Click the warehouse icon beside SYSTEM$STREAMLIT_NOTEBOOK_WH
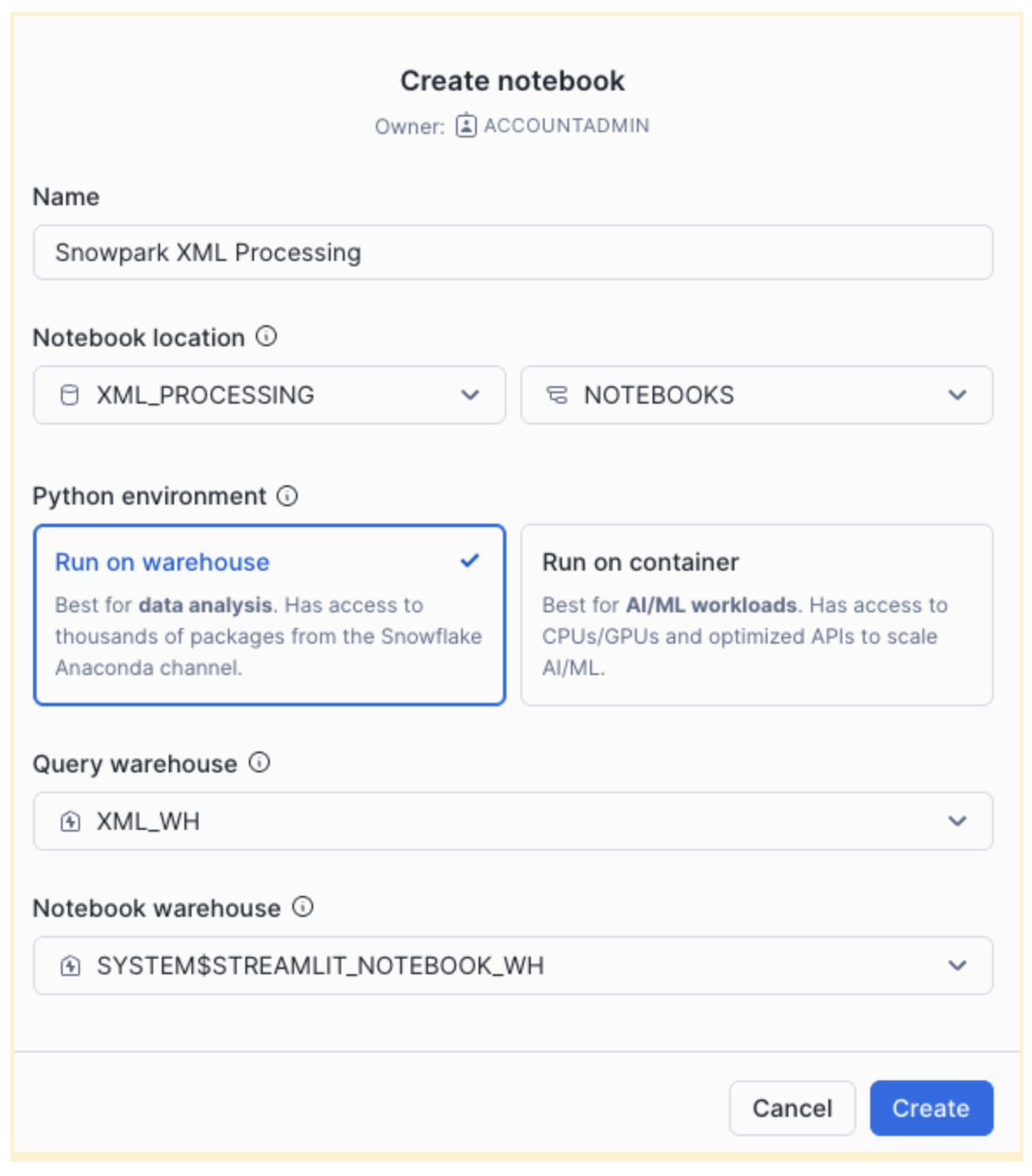The height and width of the screenshot is (1176, 1032). coord(70,966)
